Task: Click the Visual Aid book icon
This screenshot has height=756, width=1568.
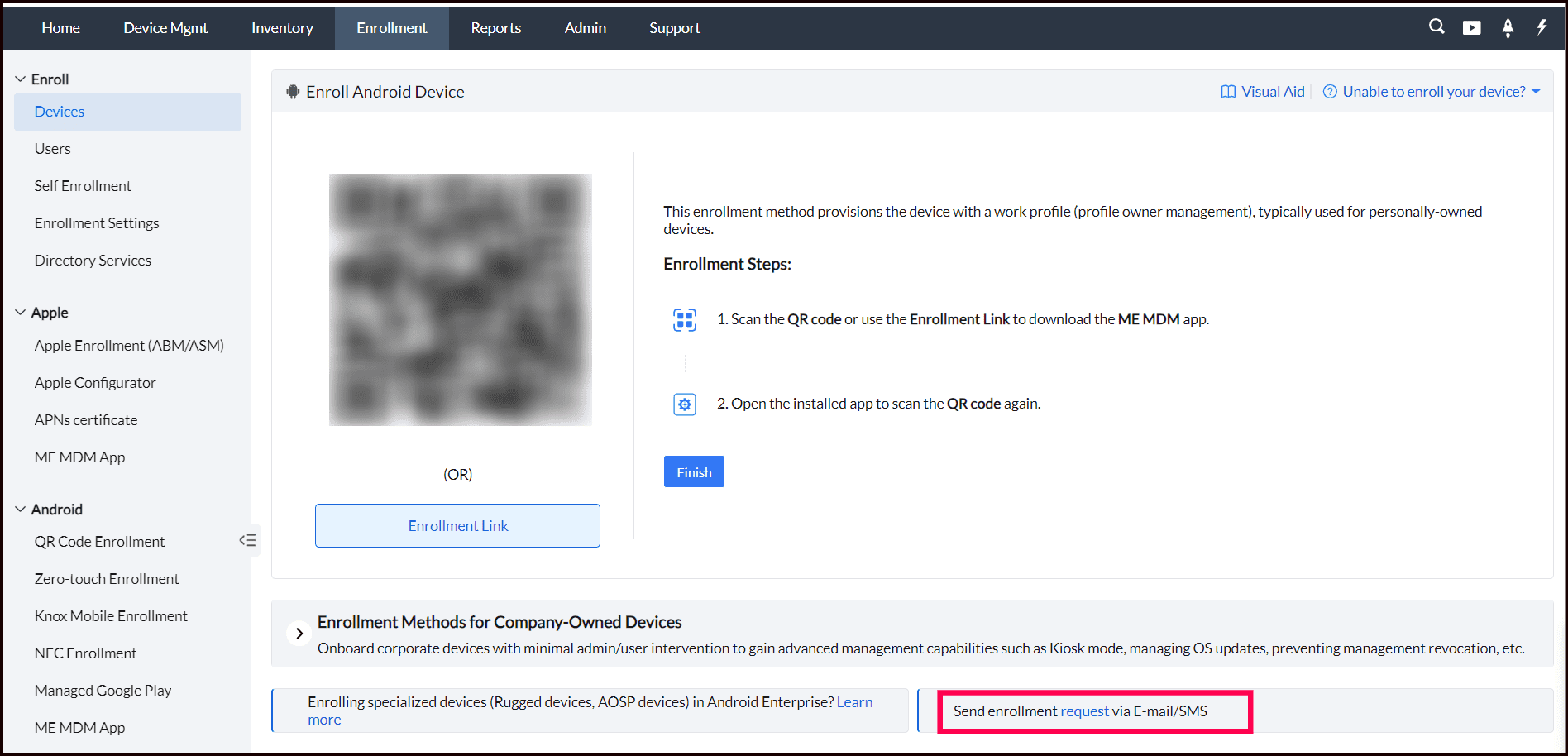Action: [1228, 92]
